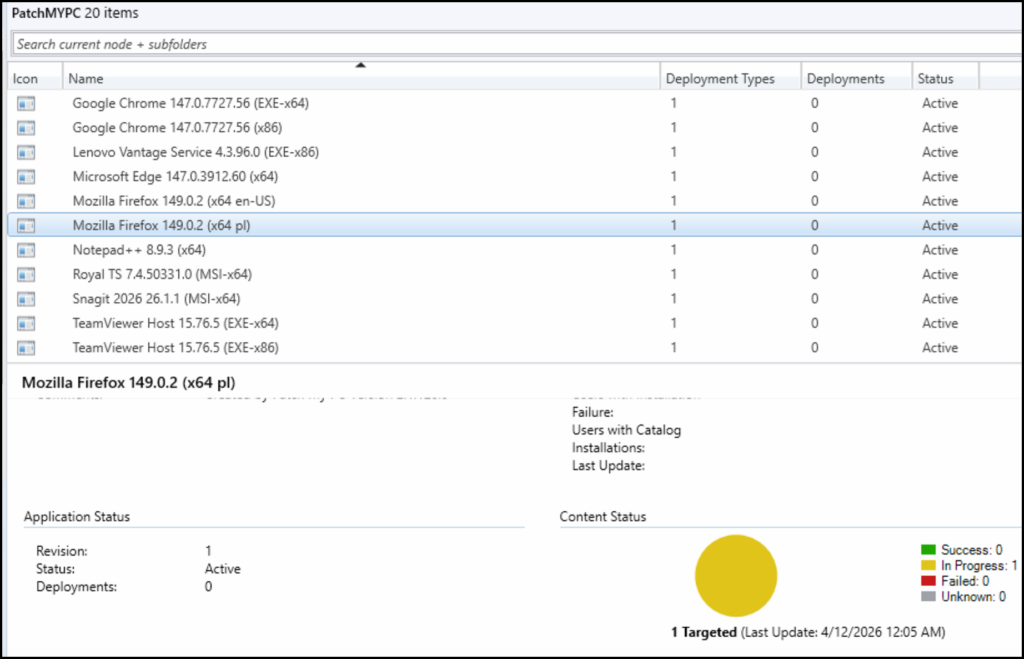Click the TeamViewer Host EXE-x86 icon
The height and width of the screenshot is (659, 1024).
pyautogui.click(x=26, y=348)
